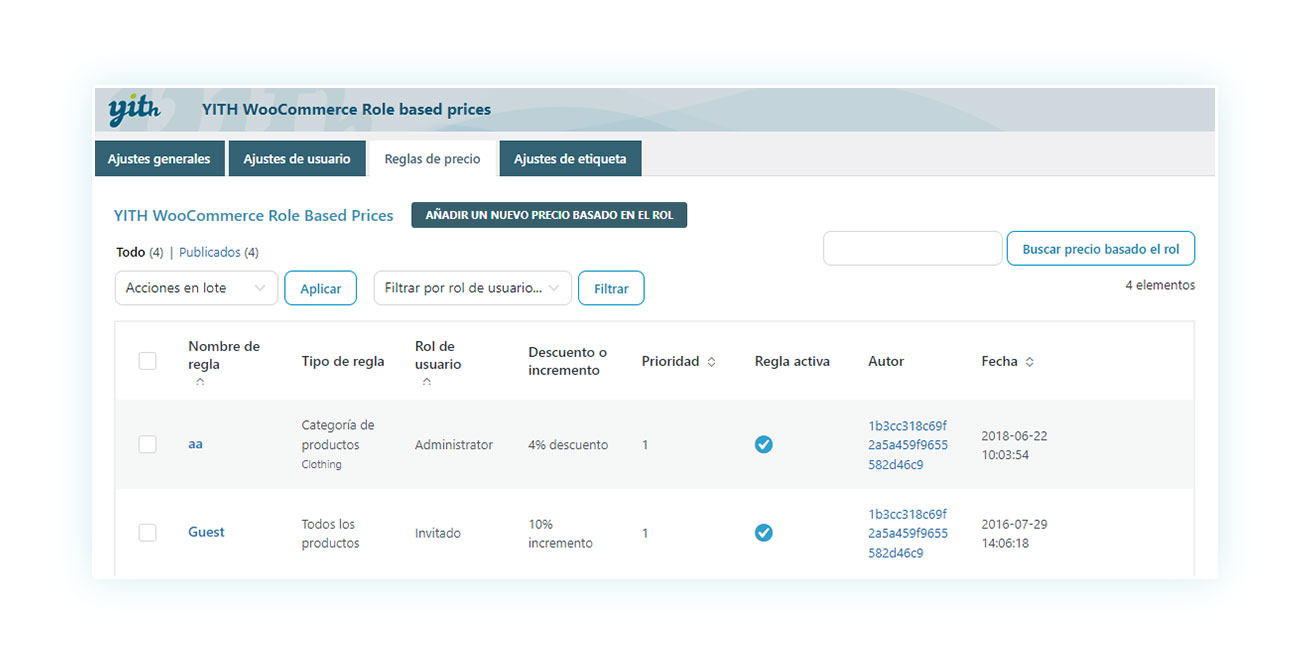Sort by Nombre de regla arrow
This screenshot has width=1300, height=663.
(x=200, y=382)
